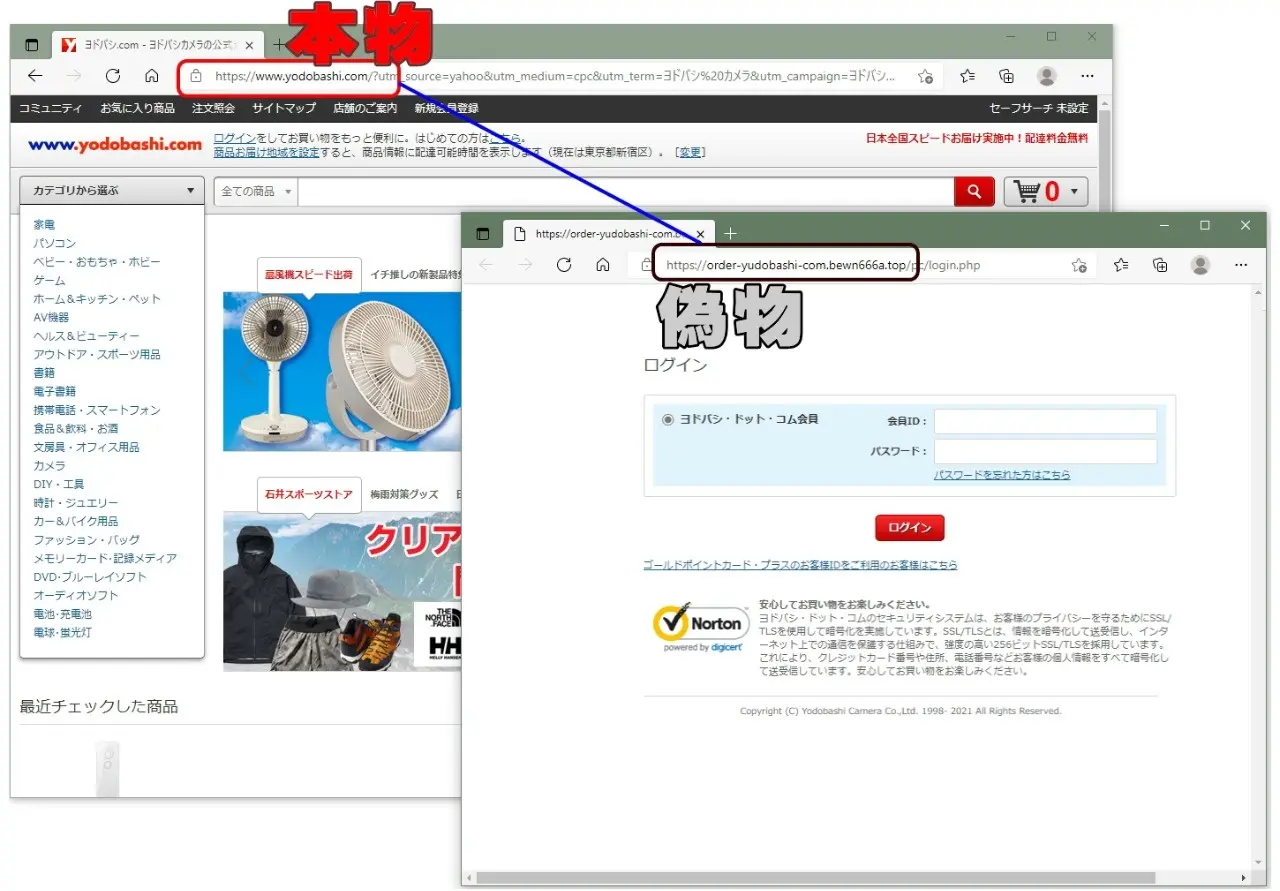Click fan product banner image
The image size is (1280, 891).
pos(341,371)
